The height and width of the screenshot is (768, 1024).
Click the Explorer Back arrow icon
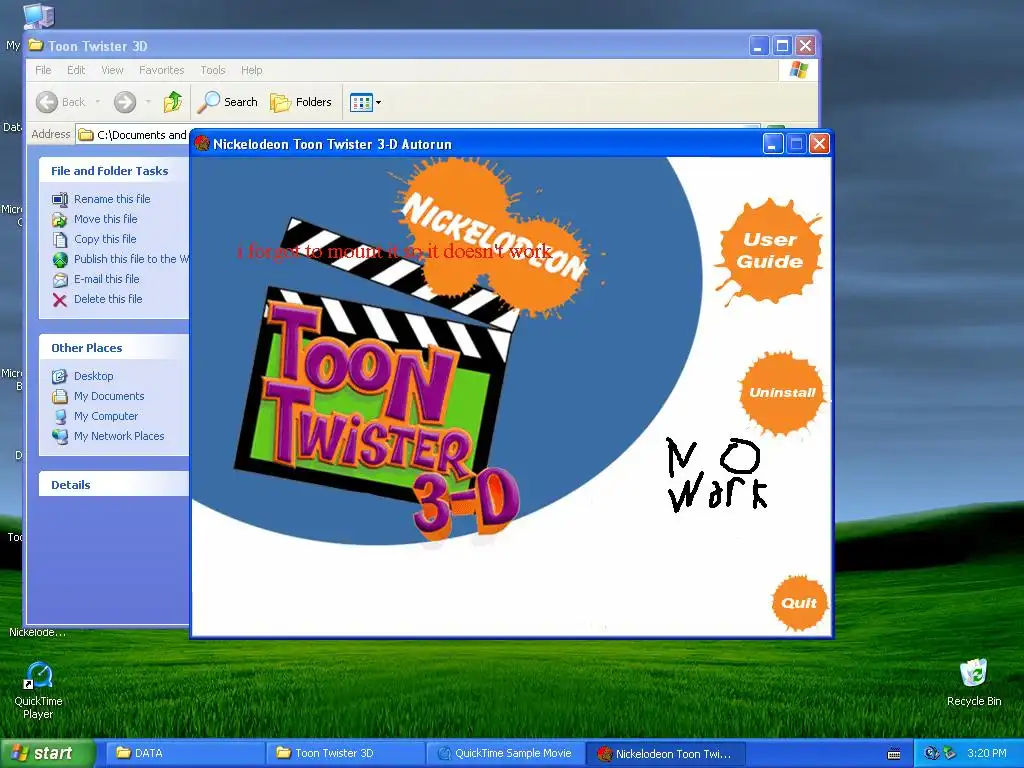click(x=47, y=102)
